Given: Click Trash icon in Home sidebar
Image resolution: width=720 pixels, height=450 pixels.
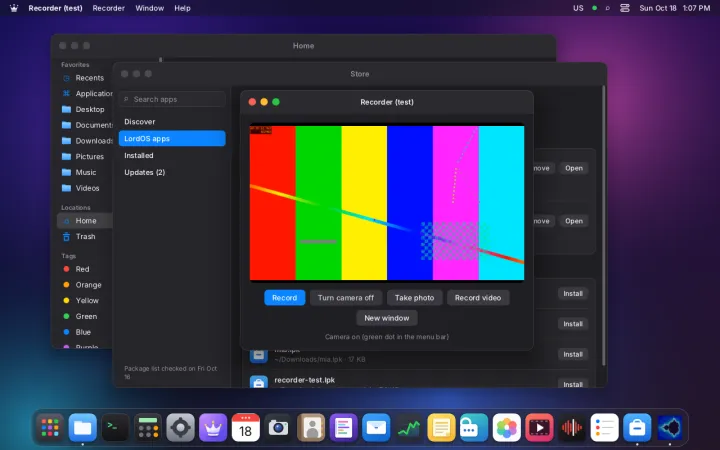Looking at the screenshot, I should 67,236.
